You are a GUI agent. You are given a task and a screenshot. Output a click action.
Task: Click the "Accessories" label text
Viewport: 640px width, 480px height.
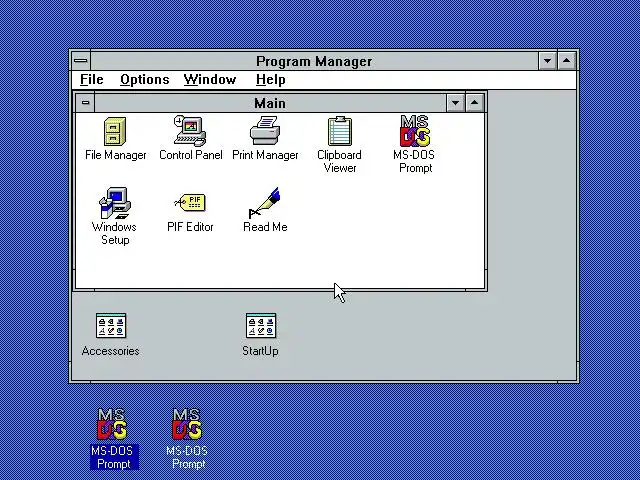pos(111,351)
